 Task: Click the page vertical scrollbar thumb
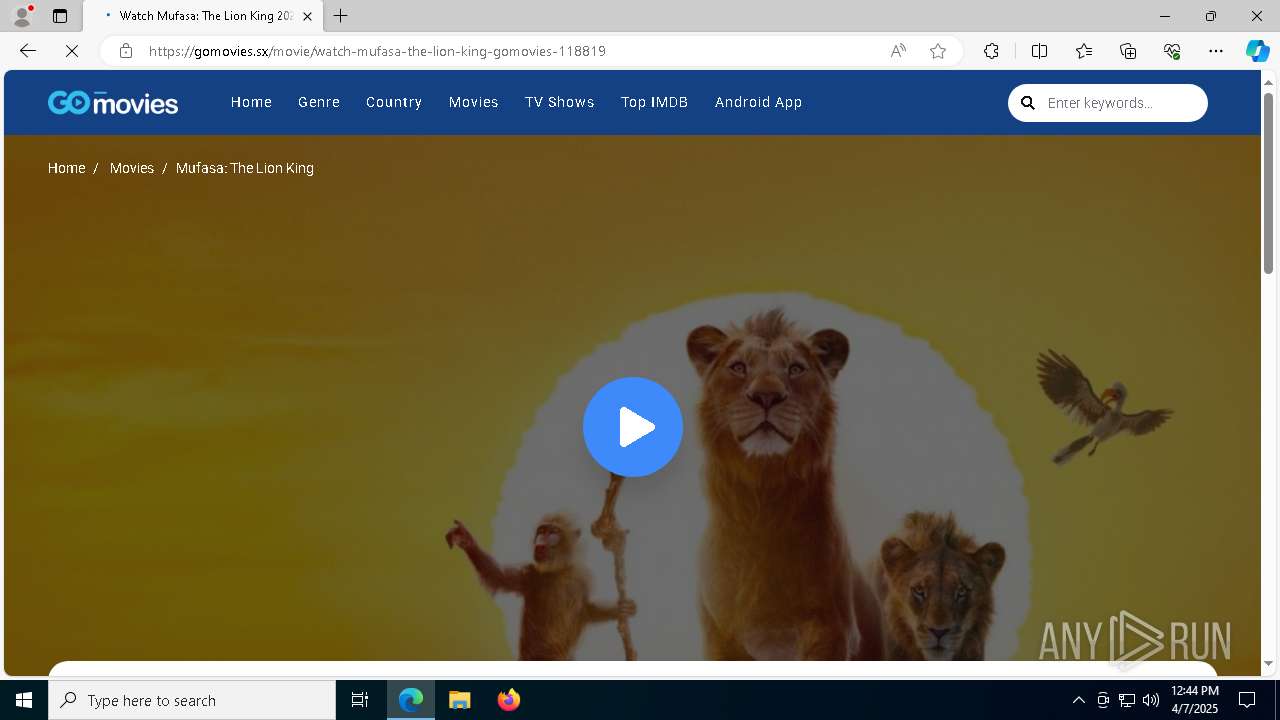click(1268, 183)
